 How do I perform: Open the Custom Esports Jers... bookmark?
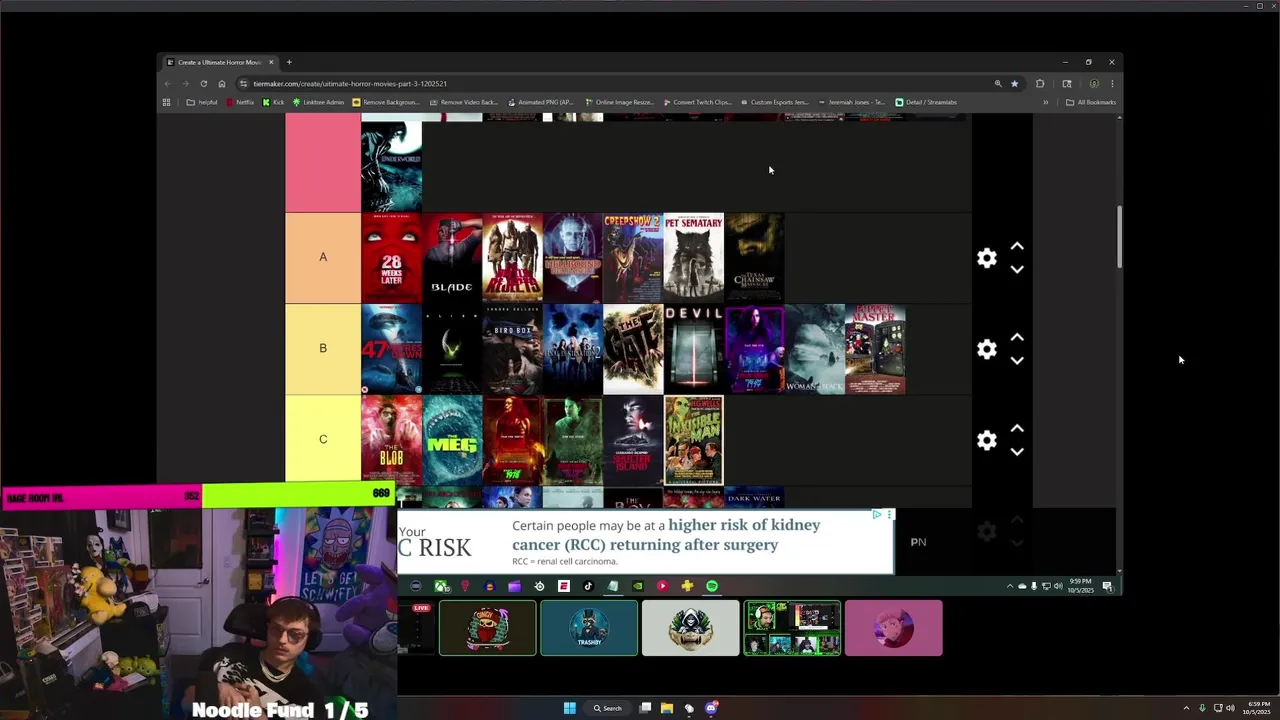pos(773,102)
